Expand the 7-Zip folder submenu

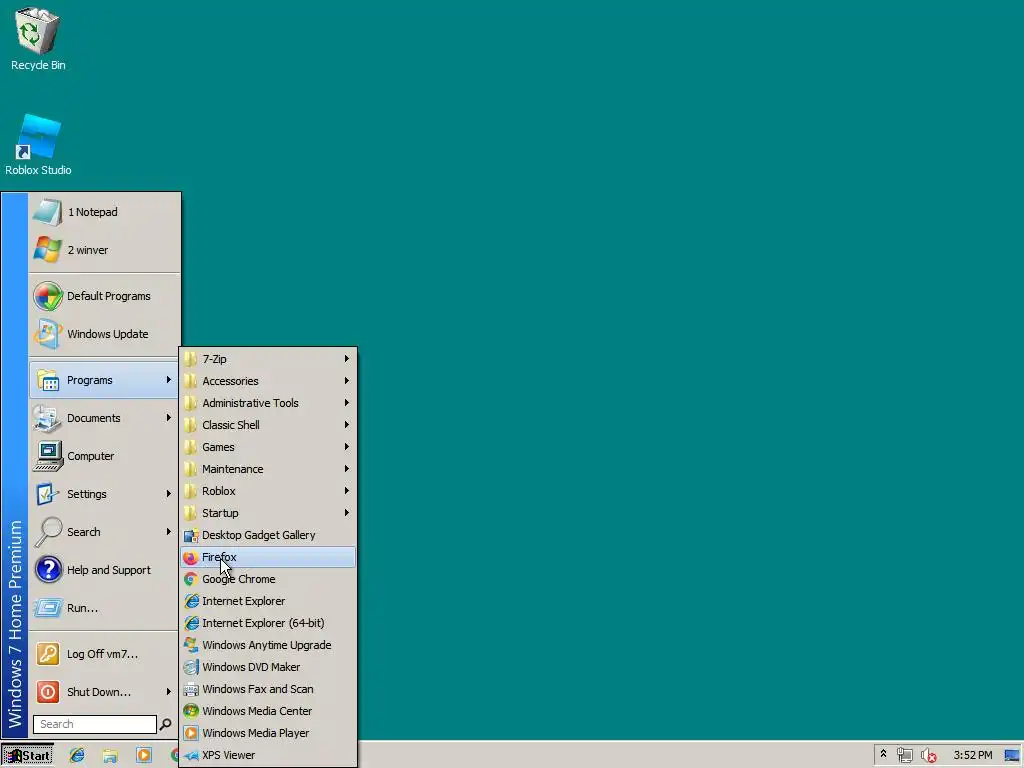point(268,359)
